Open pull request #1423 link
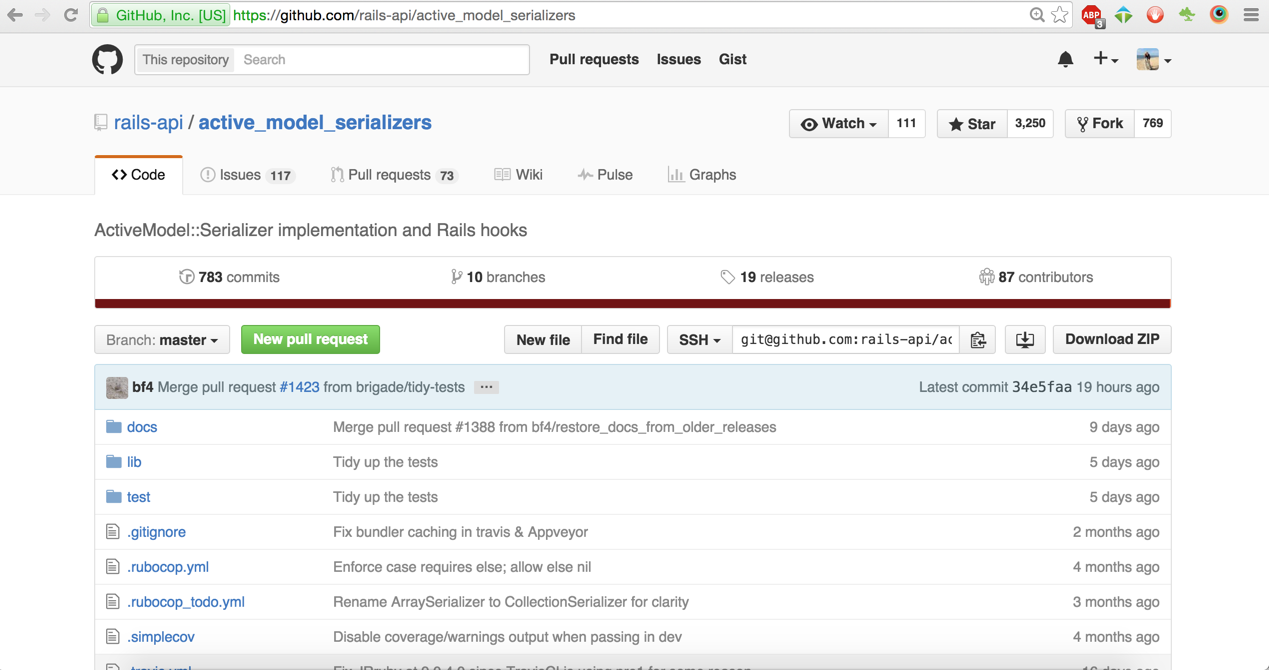The height and width of the screenshot is (670, 1269). tap(299, 387)
